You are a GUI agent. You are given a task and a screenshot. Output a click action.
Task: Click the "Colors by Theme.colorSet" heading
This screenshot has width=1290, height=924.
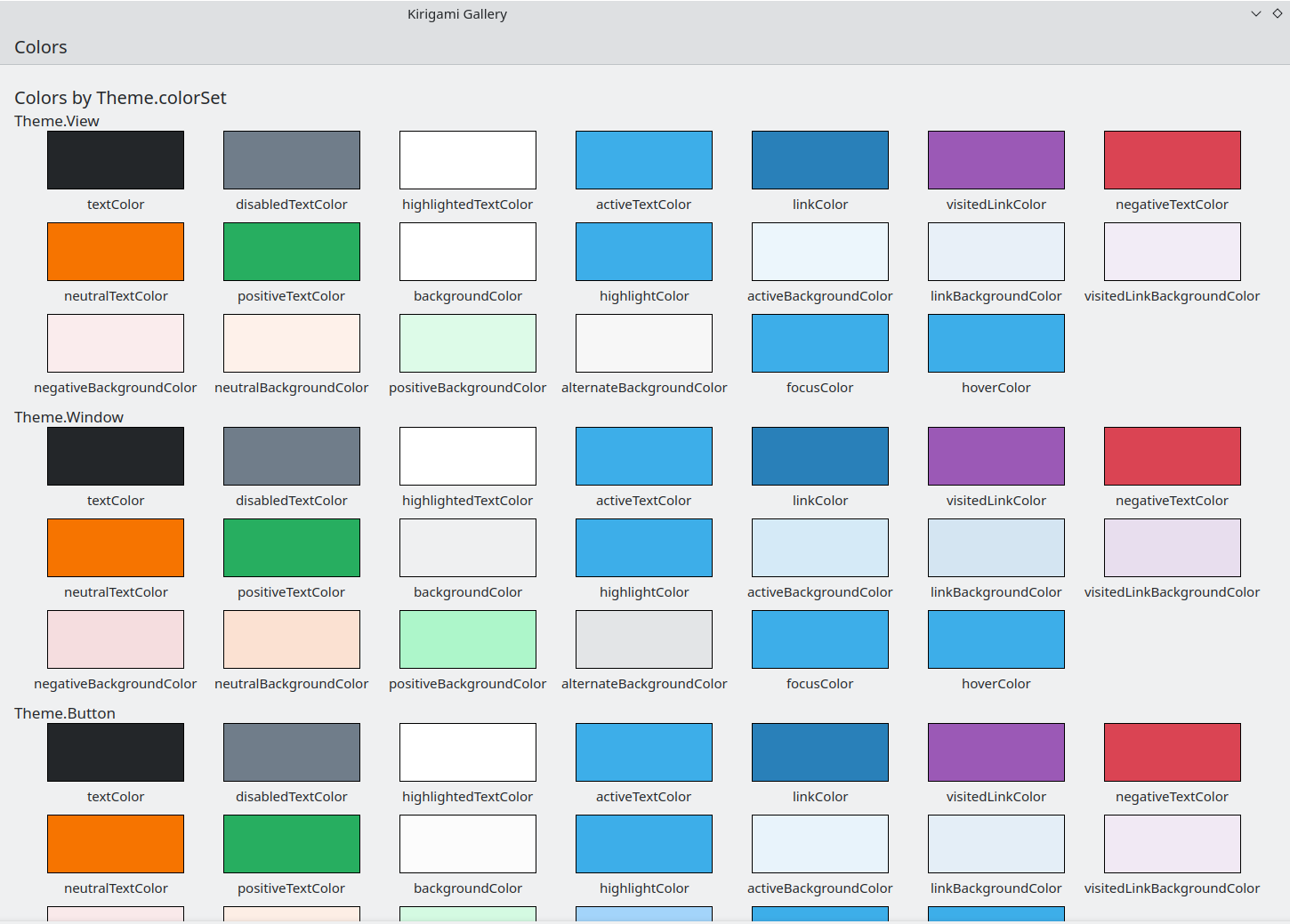pos(120,98)
